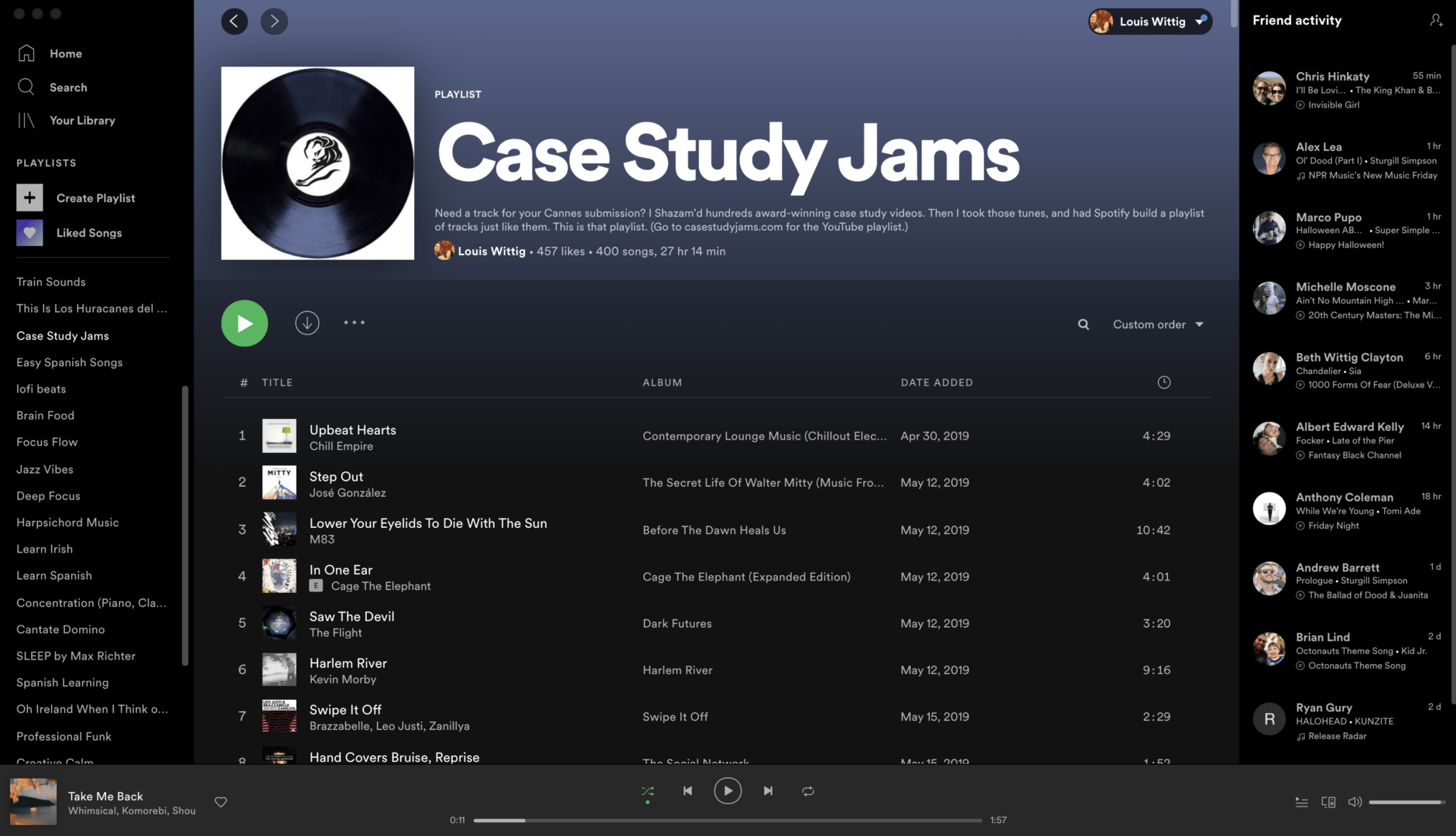The image size is (1456, 836).
Task: Open the Before The Dawn Heals Us album
Action: coord(714,530)
